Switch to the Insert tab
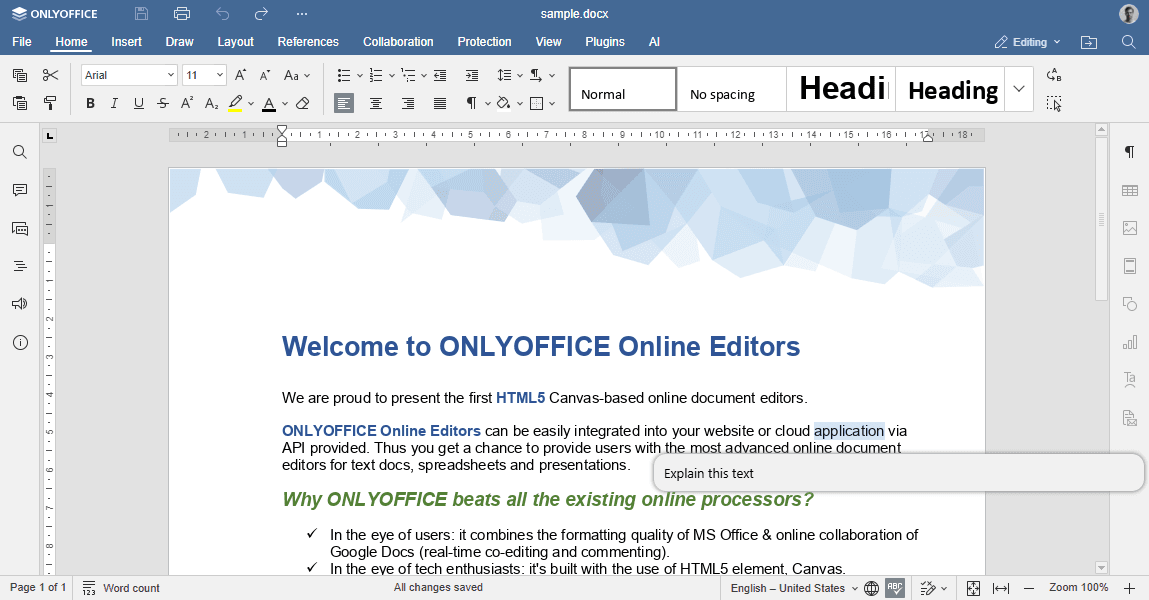The width and height of the screenshot is (1149, 600). click(x=126, y=42)
